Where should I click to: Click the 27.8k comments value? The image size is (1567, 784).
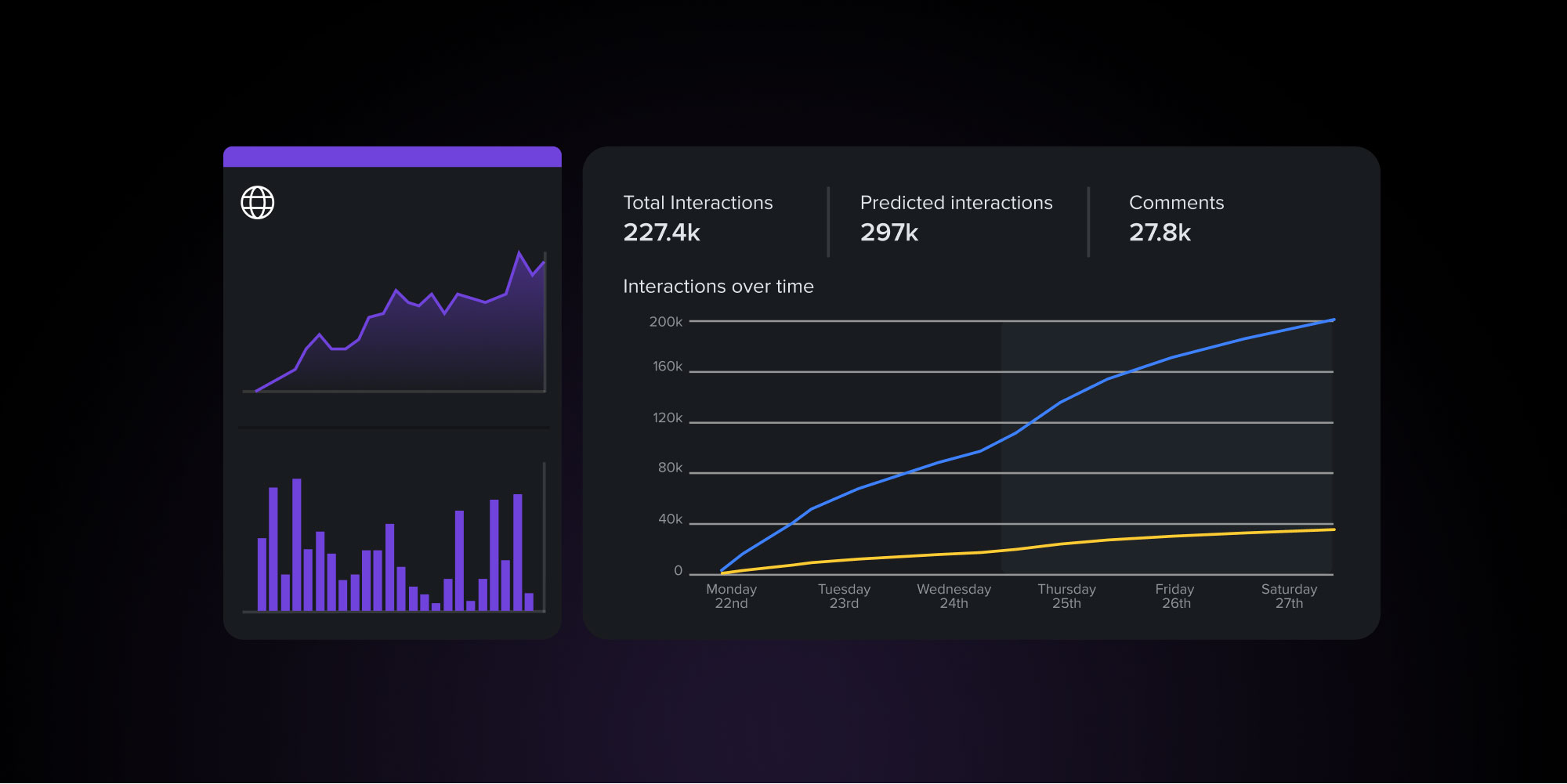point(1160,233)
